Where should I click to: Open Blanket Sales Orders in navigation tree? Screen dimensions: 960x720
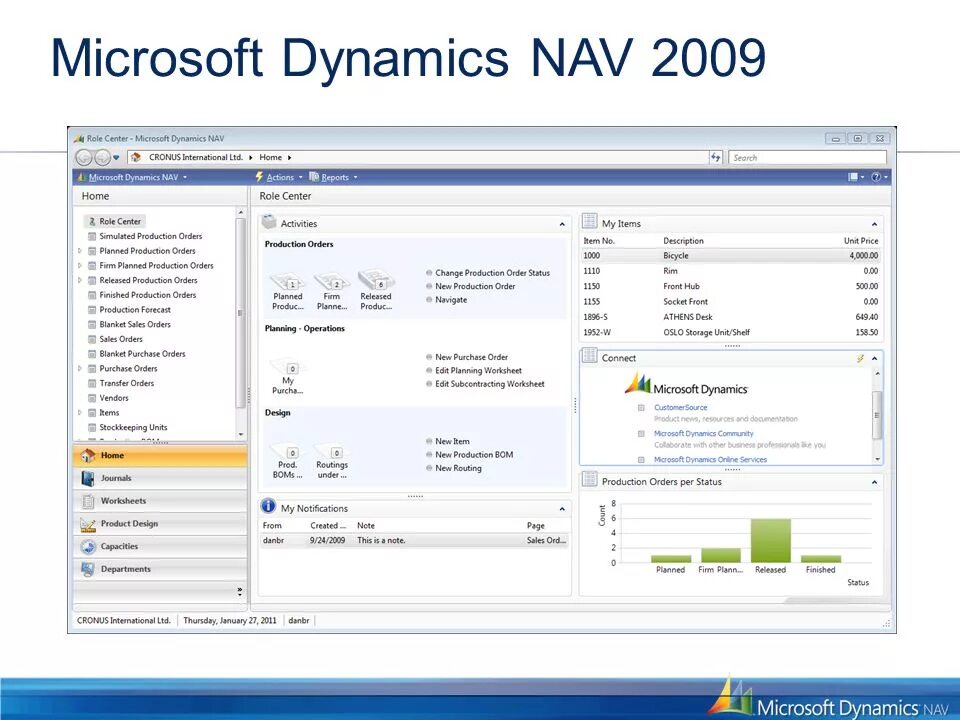coord(135,324)
